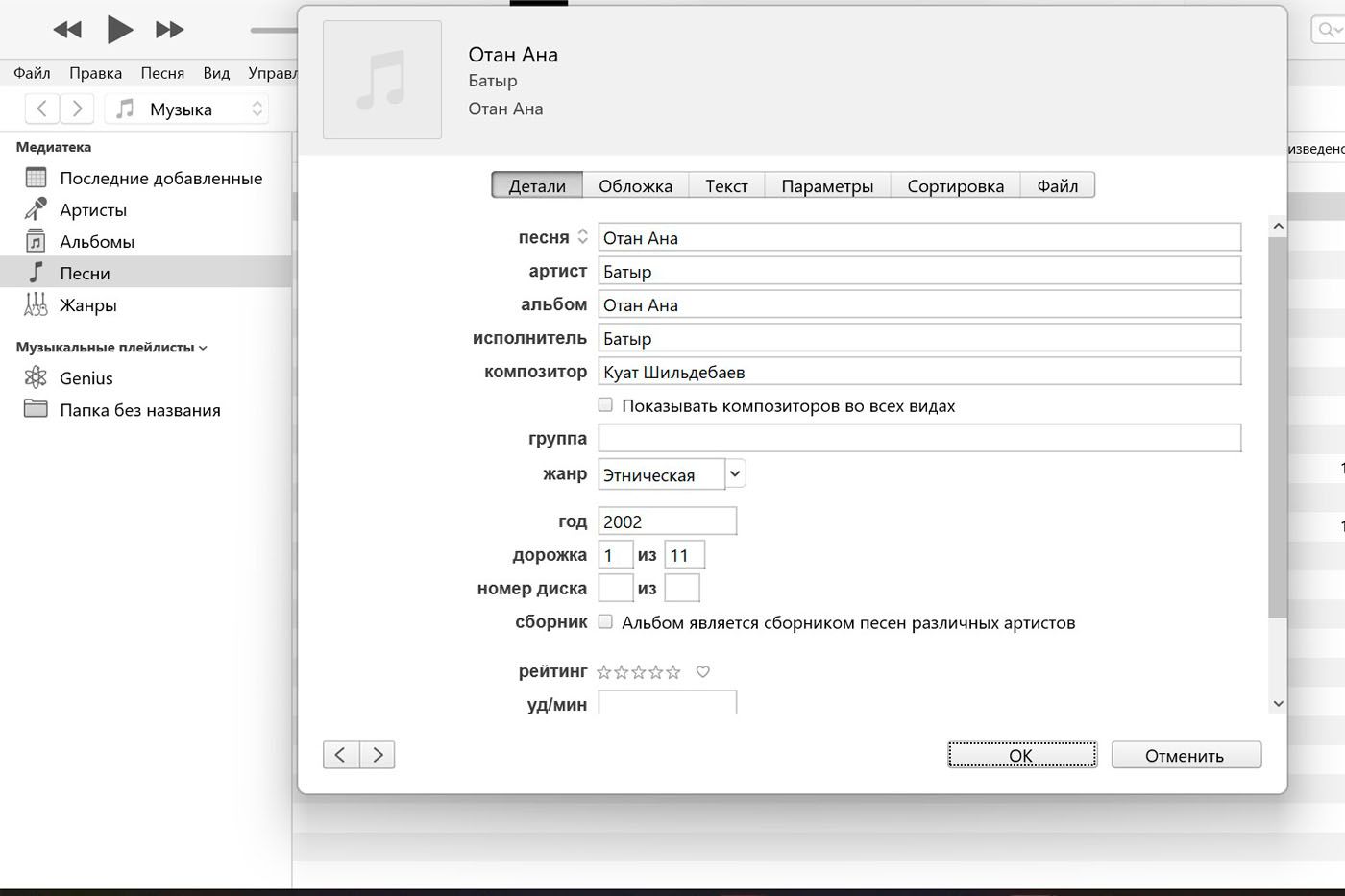Open the Песня menu
Viewport: 1345px width, 896px height.
(162, 73)
